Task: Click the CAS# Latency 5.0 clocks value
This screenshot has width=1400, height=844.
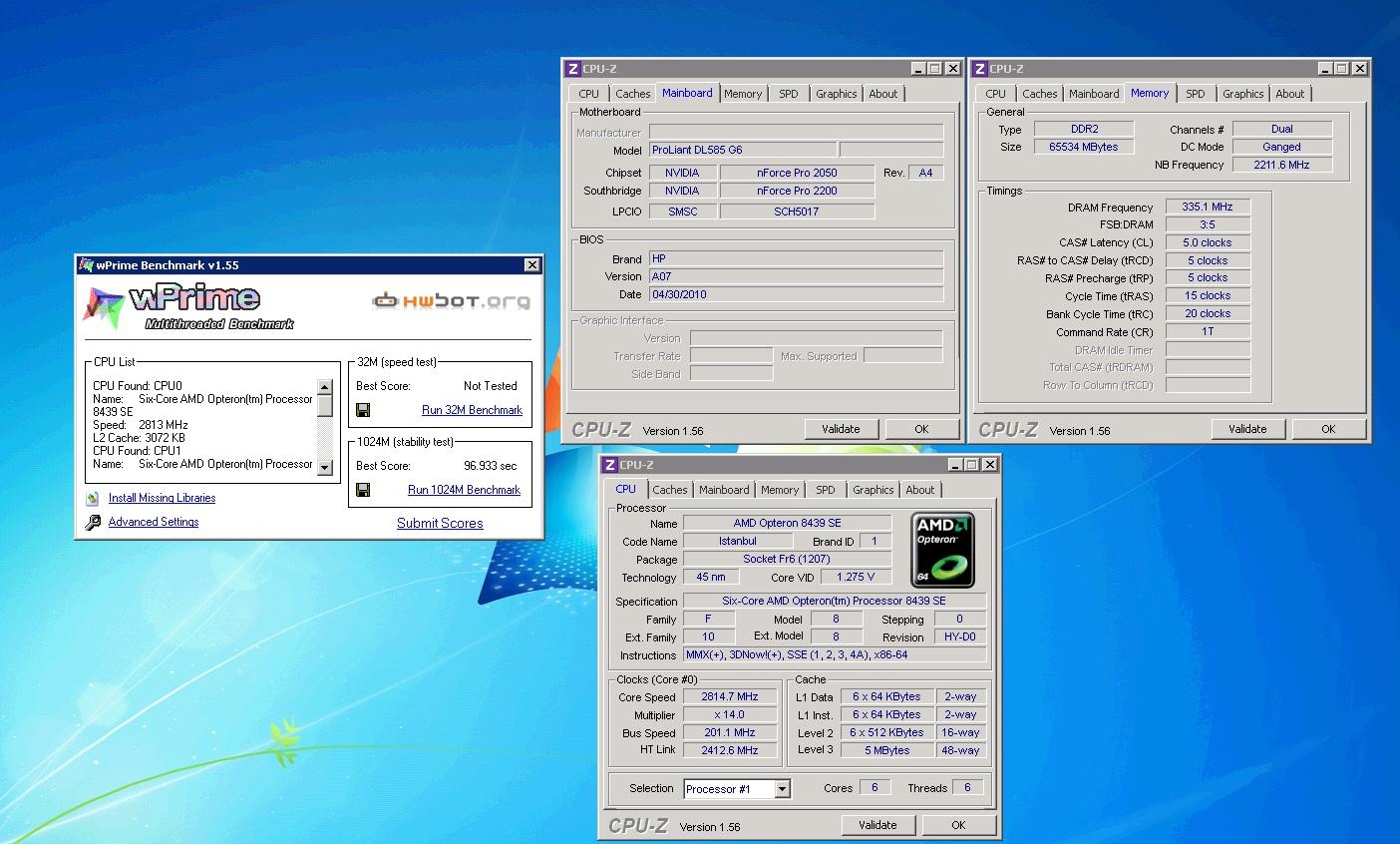Action: point(1208,242)
